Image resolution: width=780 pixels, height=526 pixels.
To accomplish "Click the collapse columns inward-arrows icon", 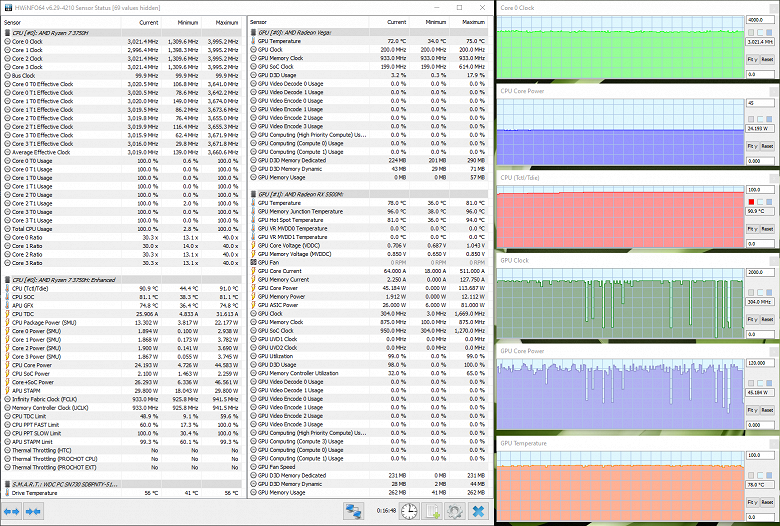I will coord(33,511).
